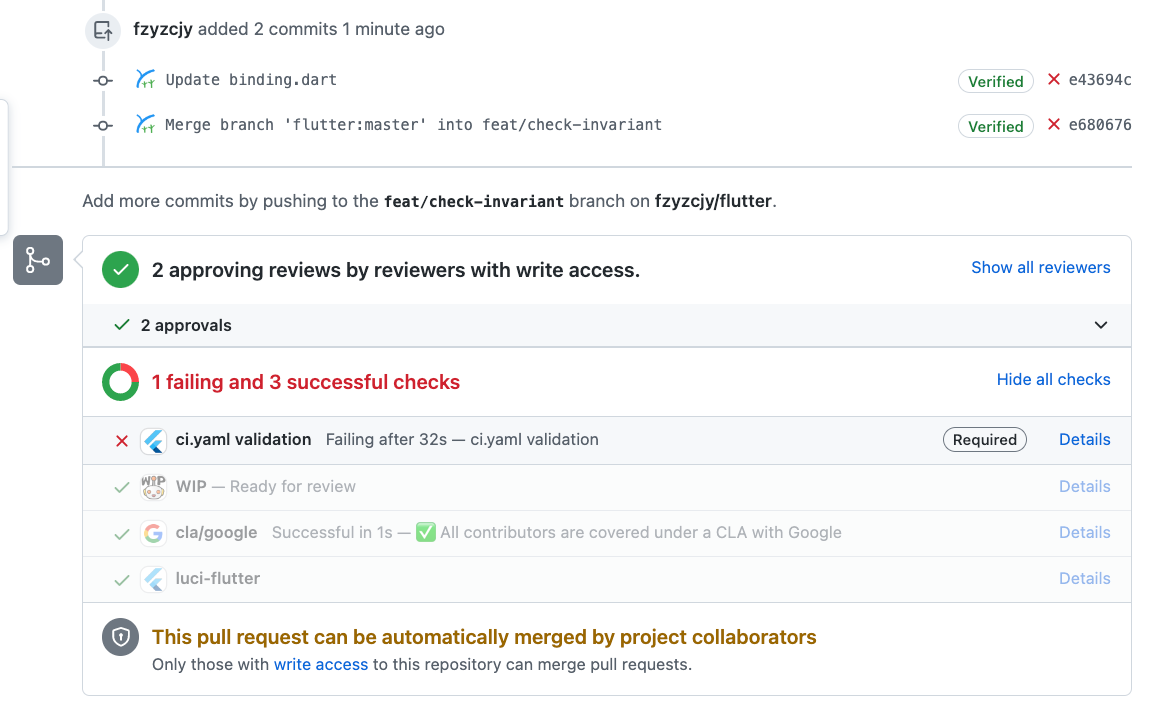Open Details for ci.yaml validation

(x=1084, y=440)
